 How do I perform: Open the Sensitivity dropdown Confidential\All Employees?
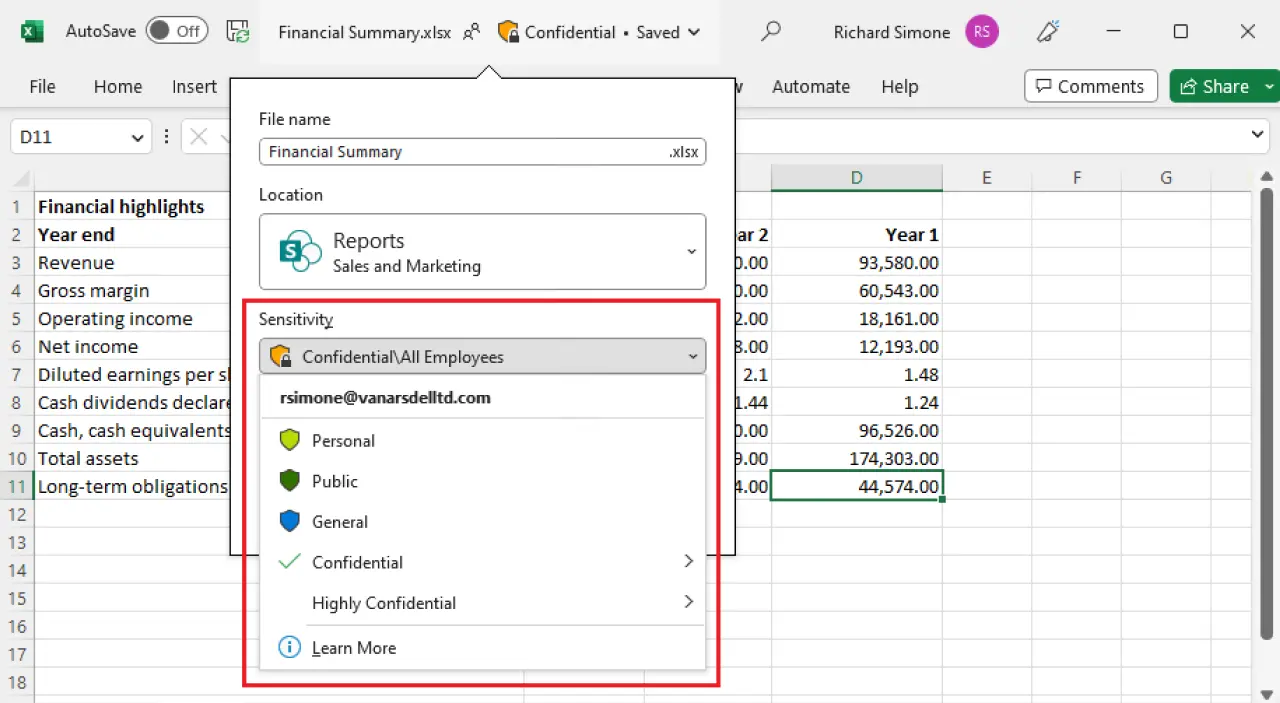tap(482, 356)
